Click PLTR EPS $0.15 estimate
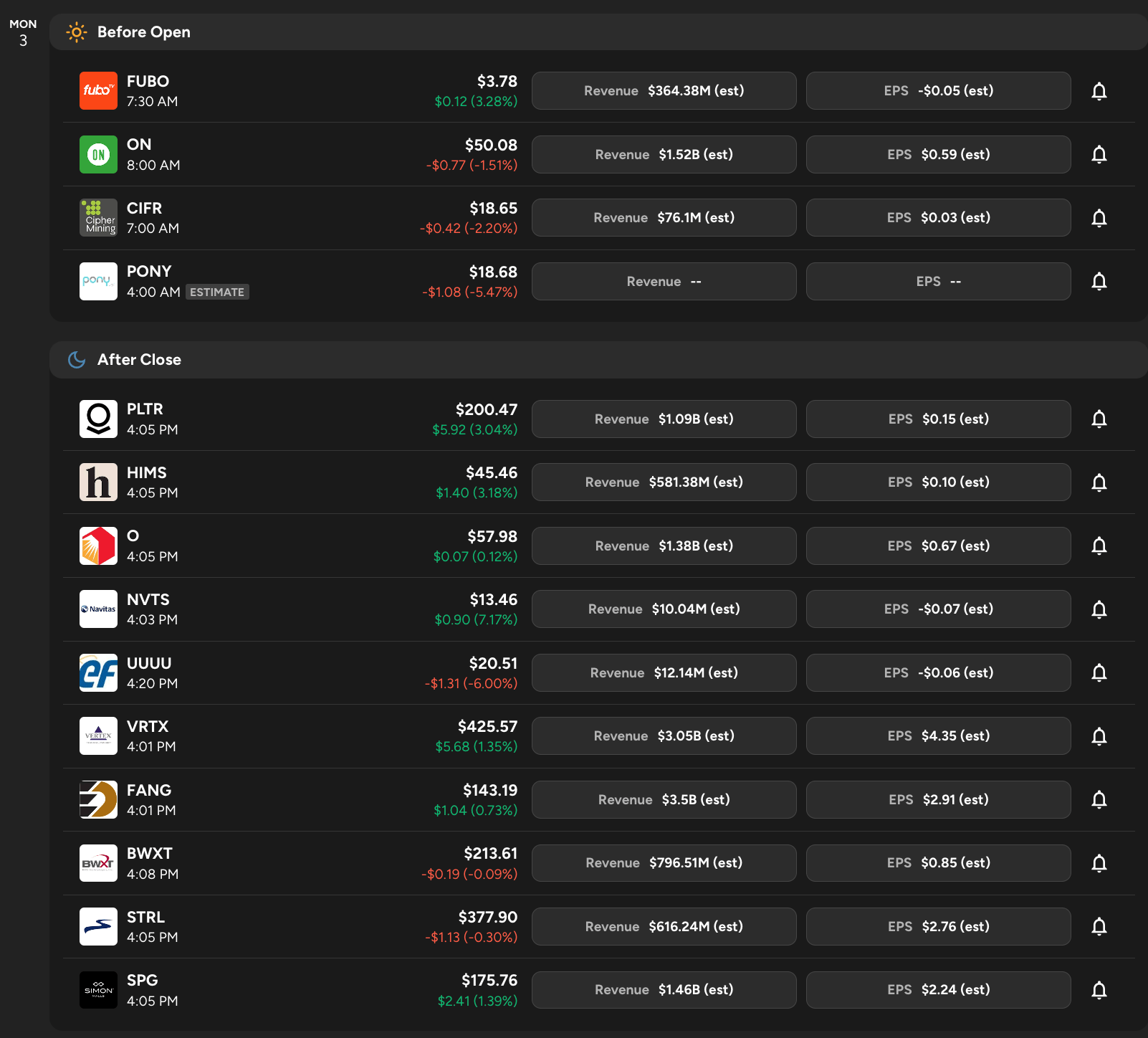1148x1038 pixels. [939, 419]
